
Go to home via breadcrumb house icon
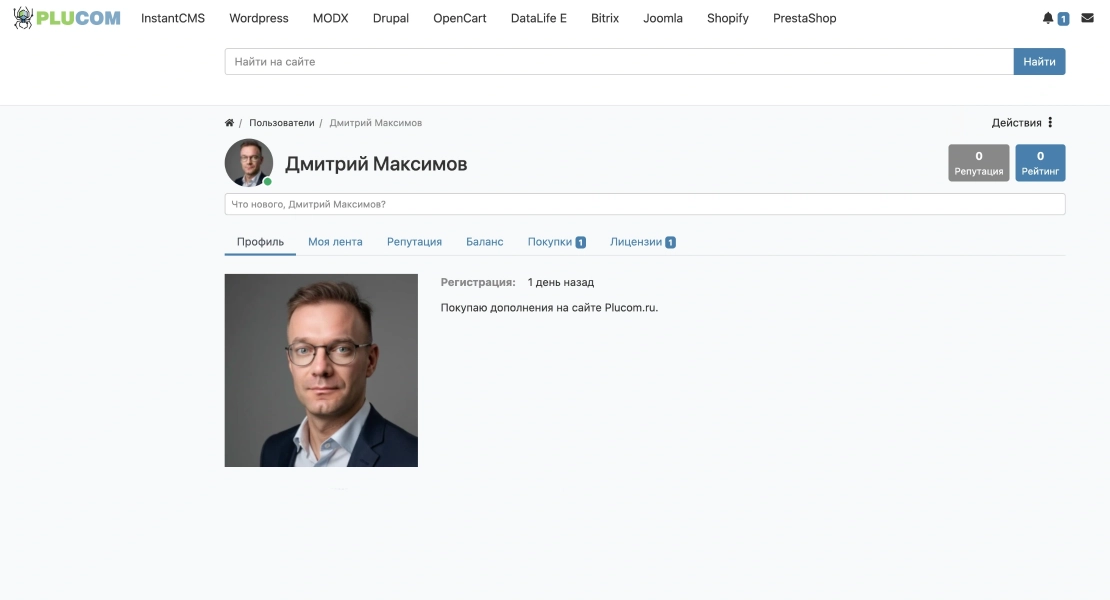click(229, 122)
